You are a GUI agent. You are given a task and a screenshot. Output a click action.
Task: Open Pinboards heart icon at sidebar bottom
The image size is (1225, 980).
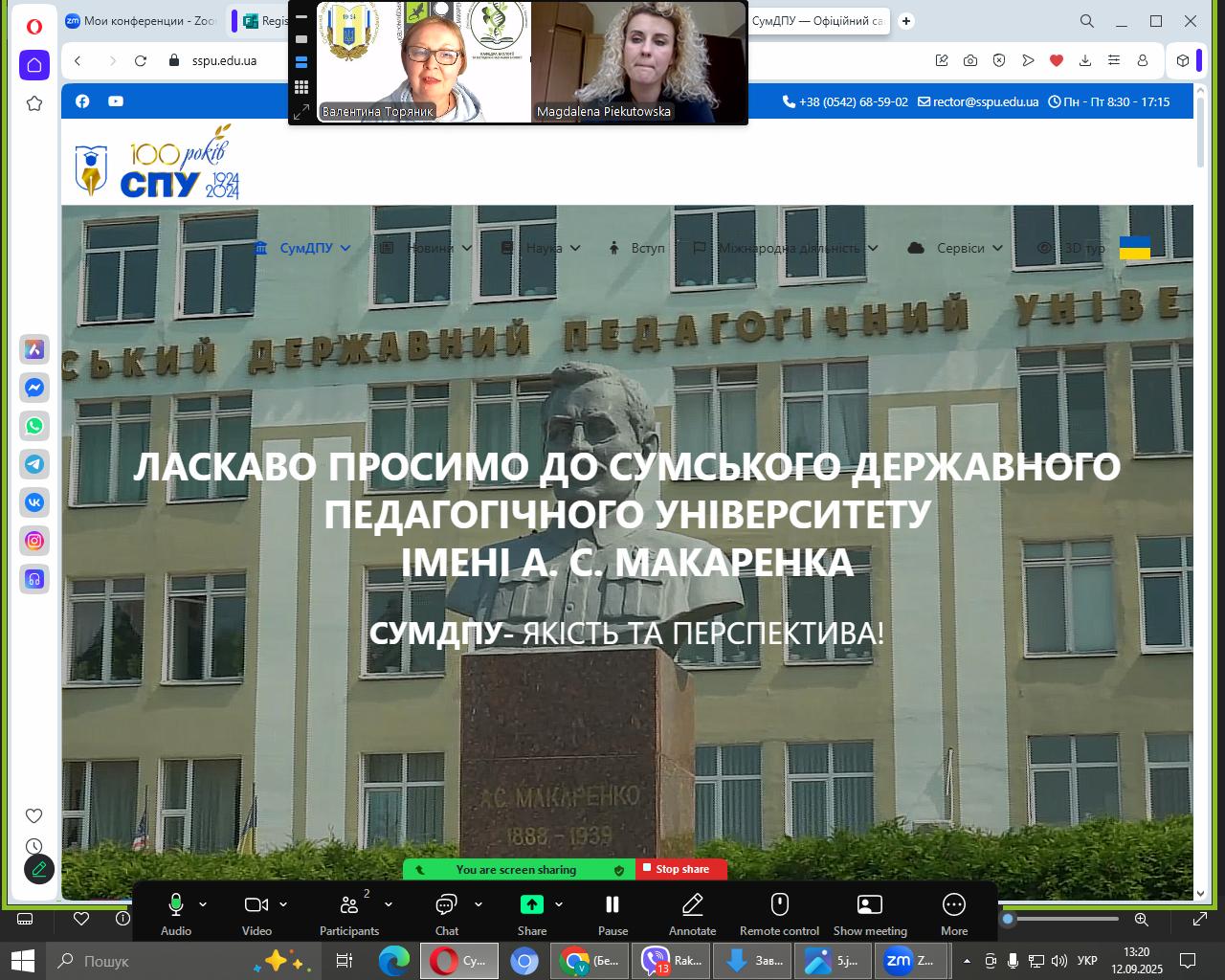click(x=33, y=815)
